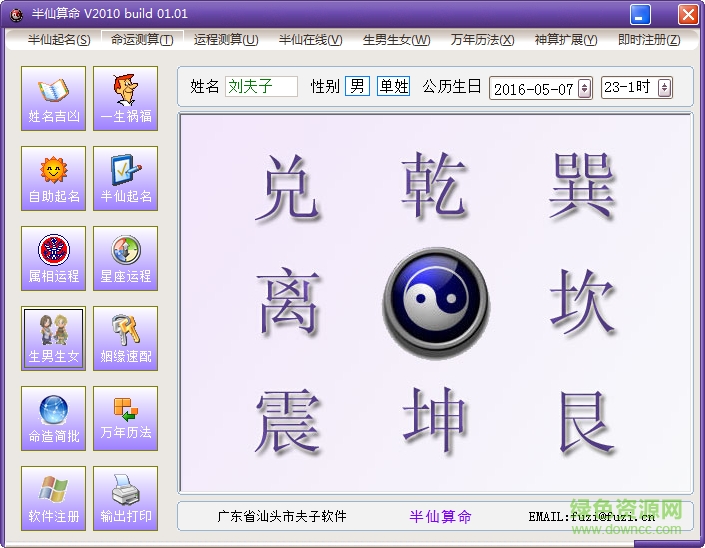Image resolution: width=705 pixels, height=548 pixels.
Task: Minimize the 半仙算命 window
Action: click(x=640, y=14)
